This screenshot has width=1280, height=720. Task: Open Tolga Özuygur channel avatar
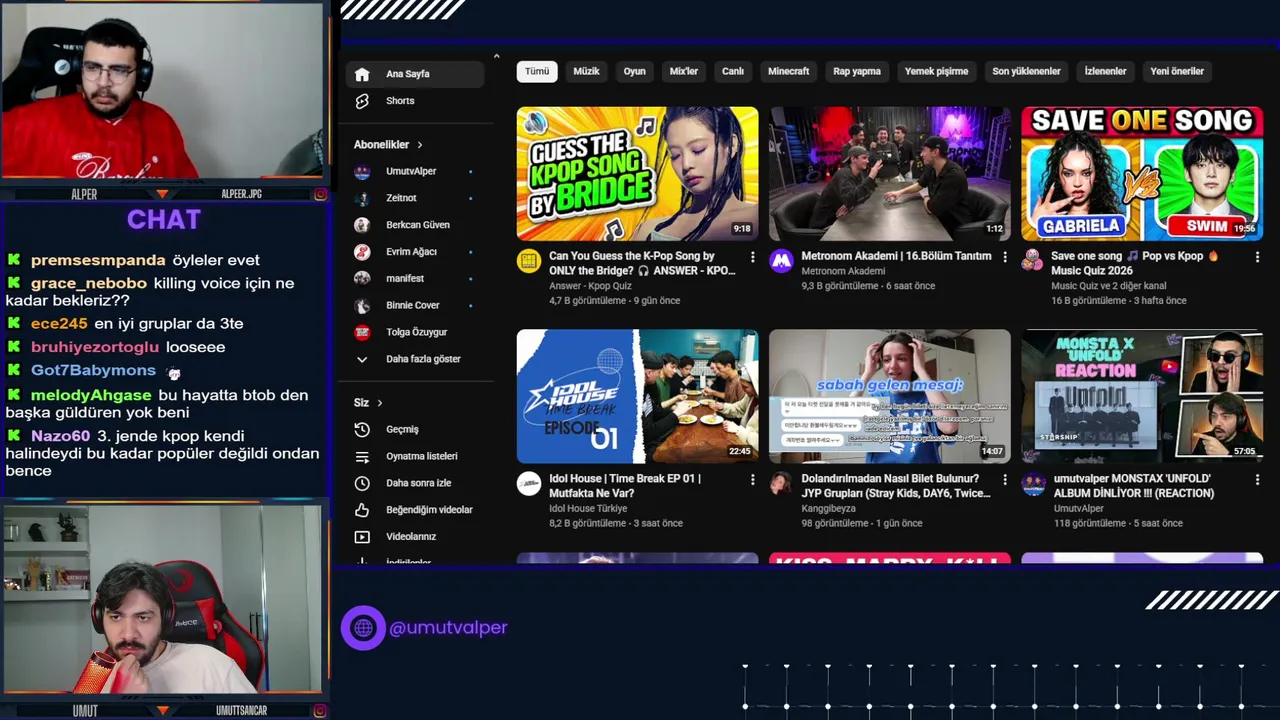[362, 332]
